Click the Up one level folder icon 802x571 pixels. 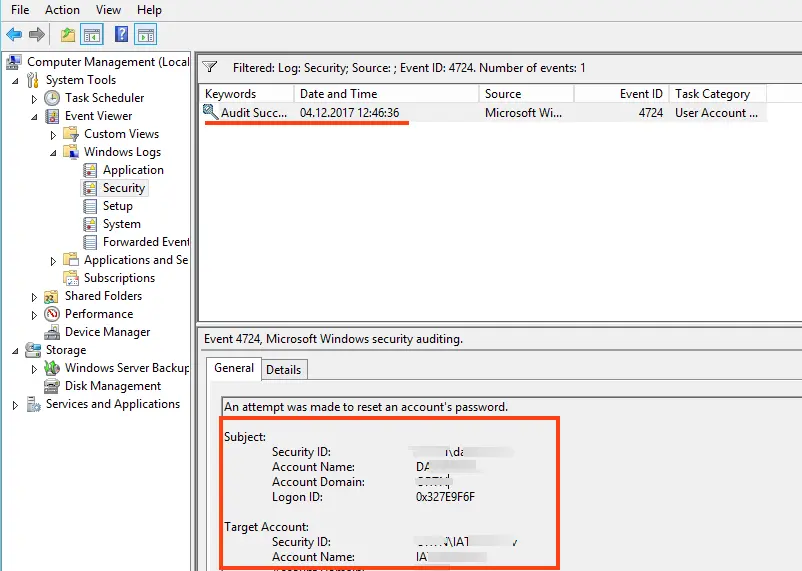[68, 35]
